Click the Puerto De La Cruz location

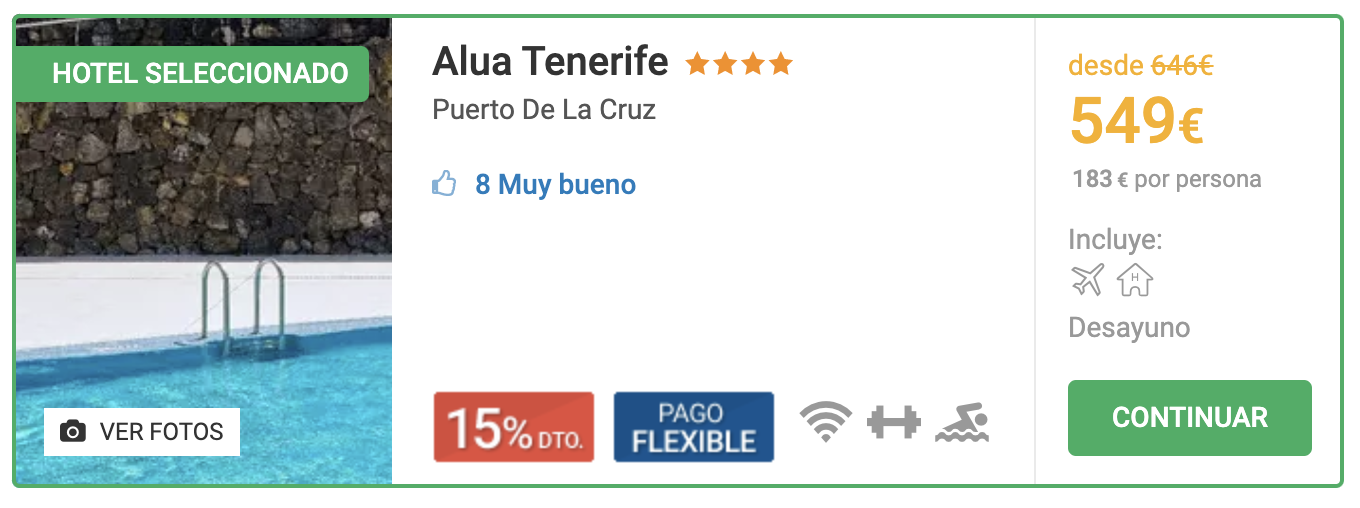point(544,110)
